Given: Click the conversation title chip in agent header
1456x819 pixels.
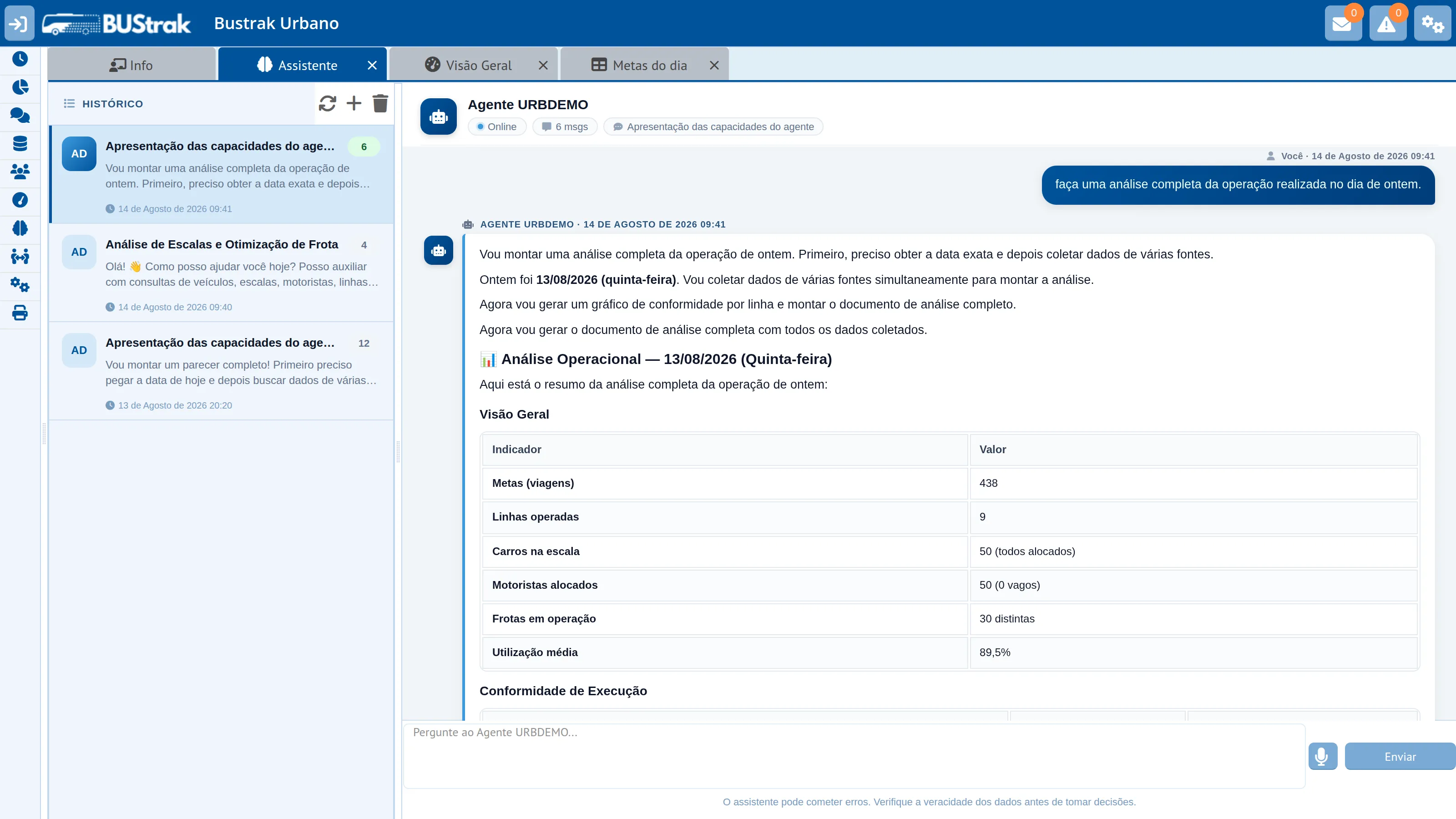Looking at the screenshot, I should coord(713,126).
